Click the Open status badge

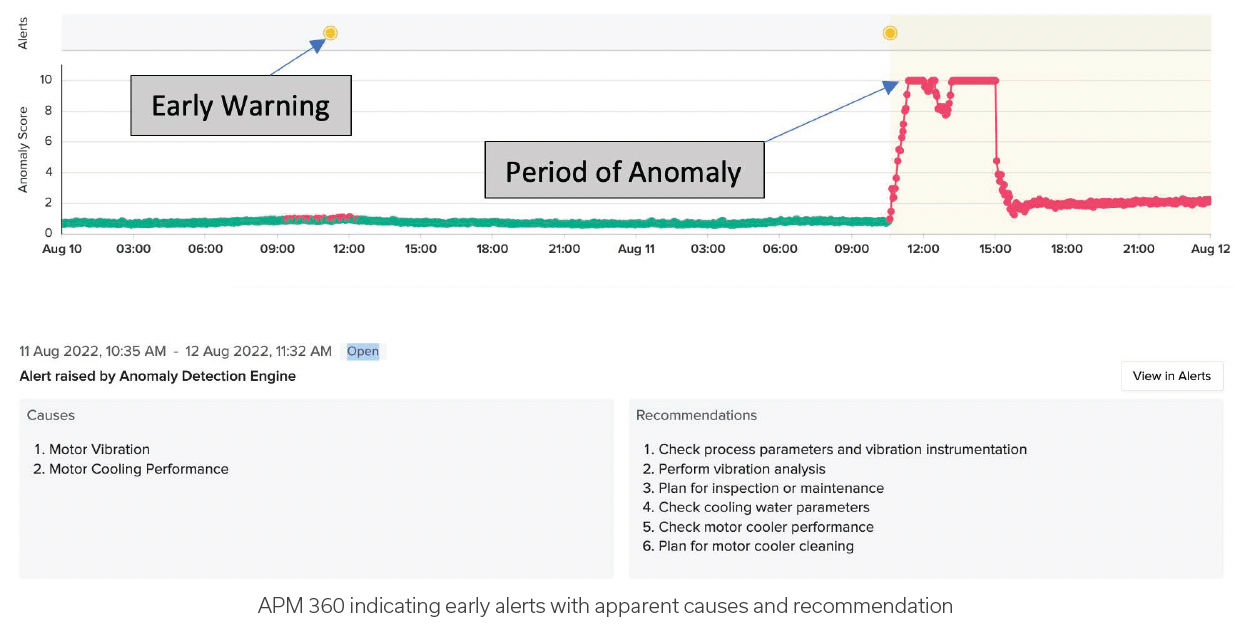(362, 351)
